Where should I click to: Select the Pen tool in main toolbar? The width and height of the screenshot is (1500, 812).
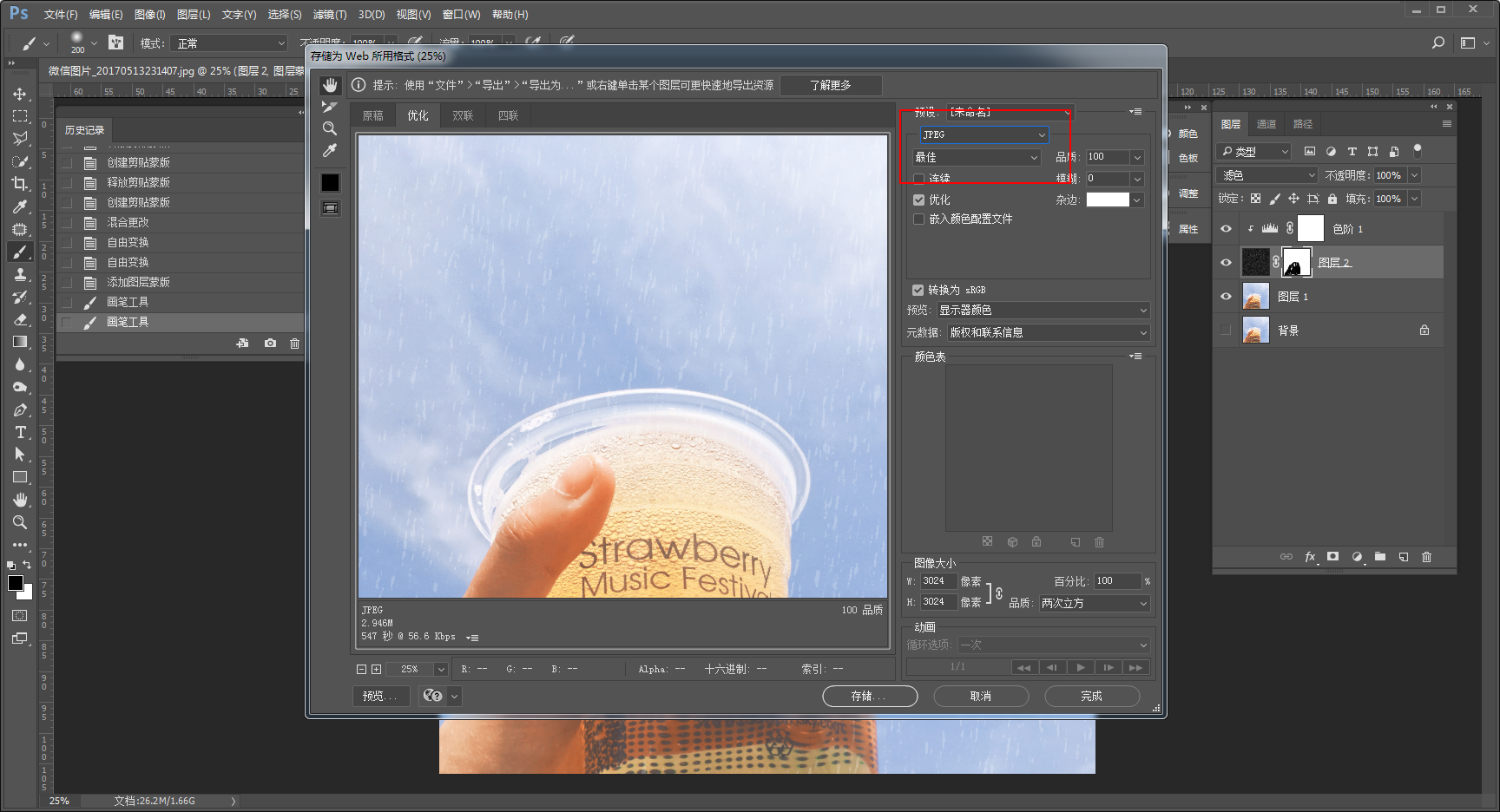point(19,409)
